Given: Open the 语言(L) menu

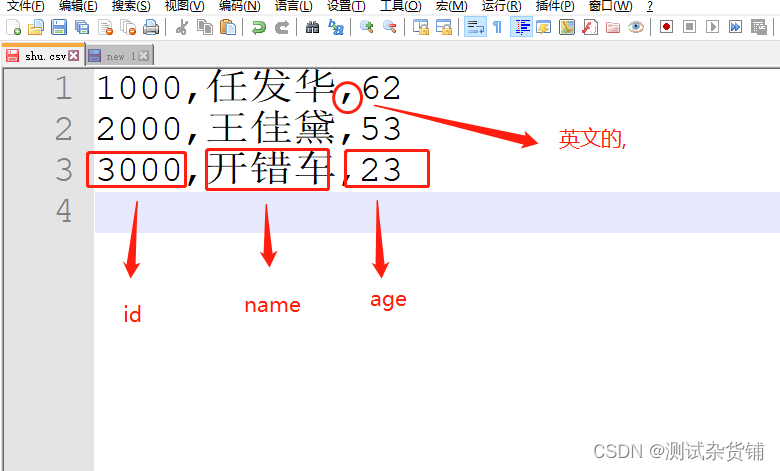Looking at the screenshot, I should pyautogui.click(x=293, y=6).
